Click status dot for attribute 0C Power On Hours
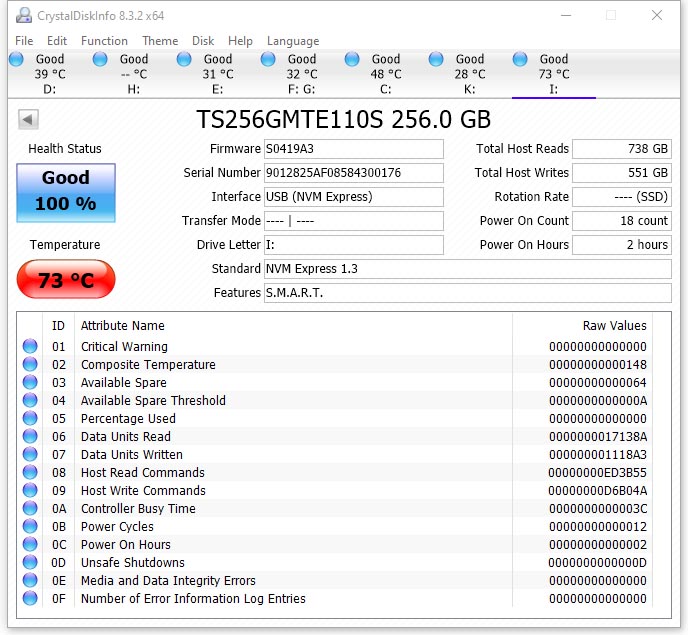Viewport: 688px width, 635px height. (x=30, y=544)
